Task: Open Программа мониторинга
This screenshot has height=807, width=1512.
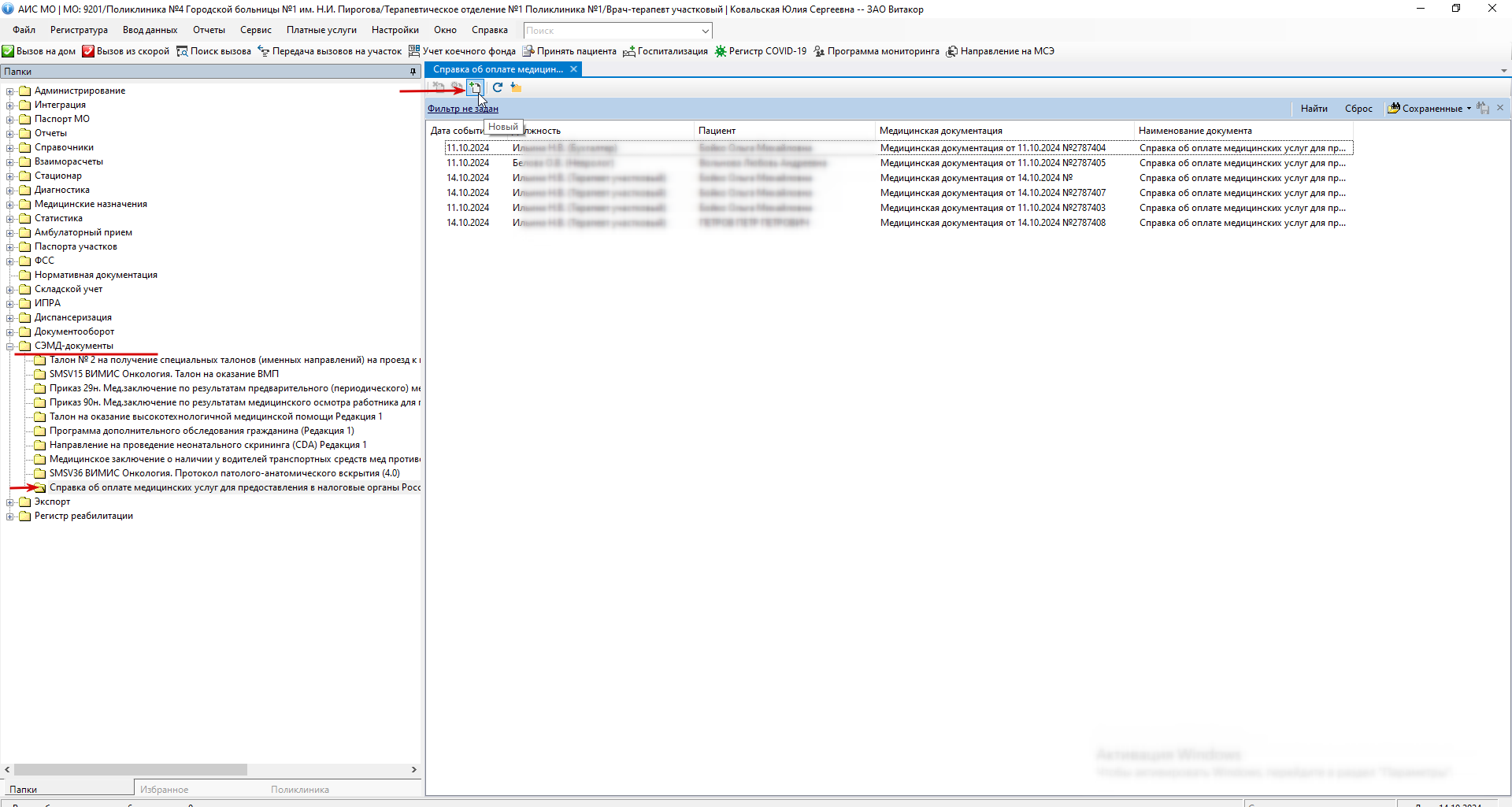Action: tap(876, 51)
